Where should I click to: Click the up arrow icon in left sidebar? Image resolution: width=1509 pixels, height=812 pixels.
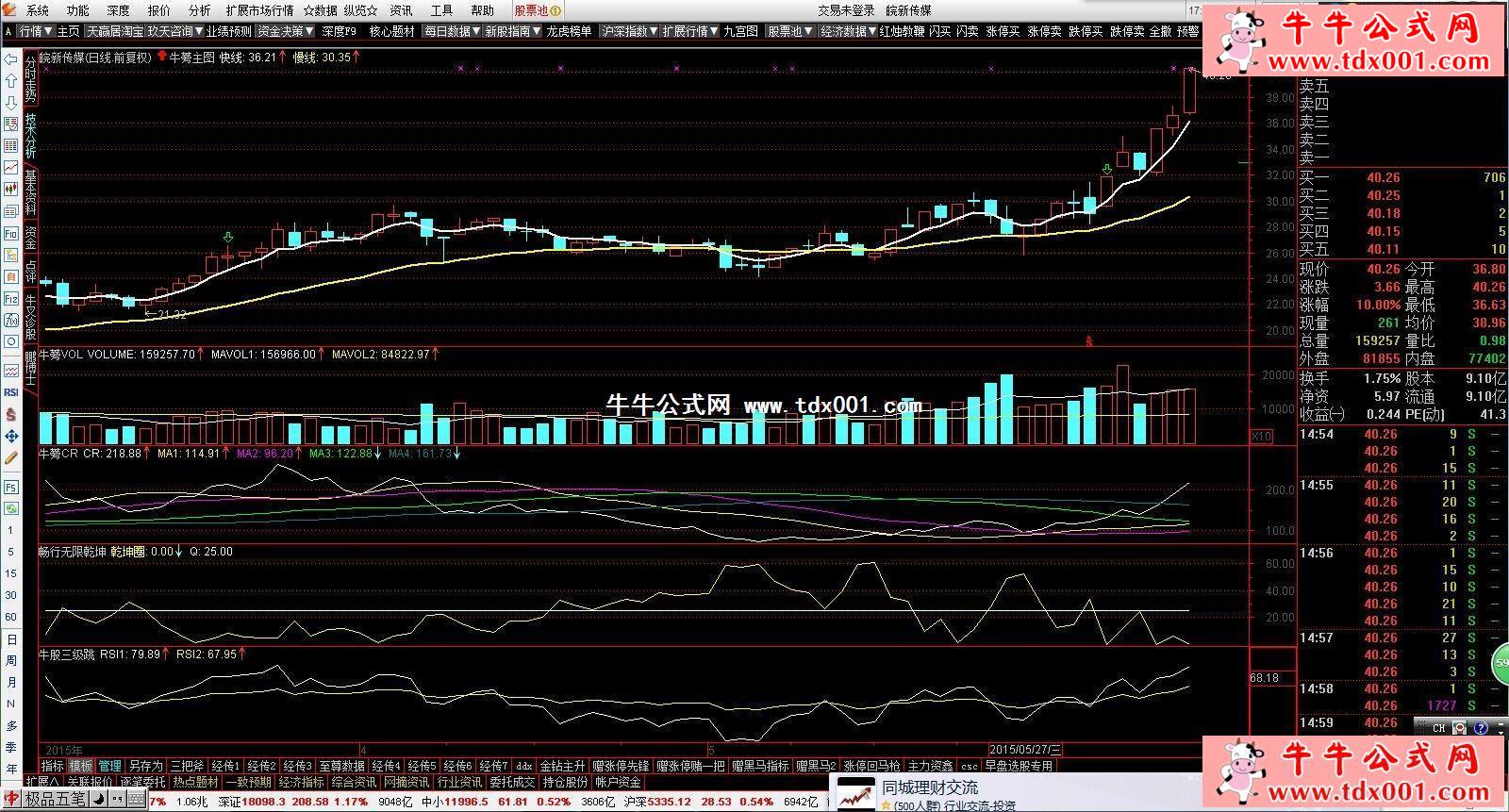point(10,81)
